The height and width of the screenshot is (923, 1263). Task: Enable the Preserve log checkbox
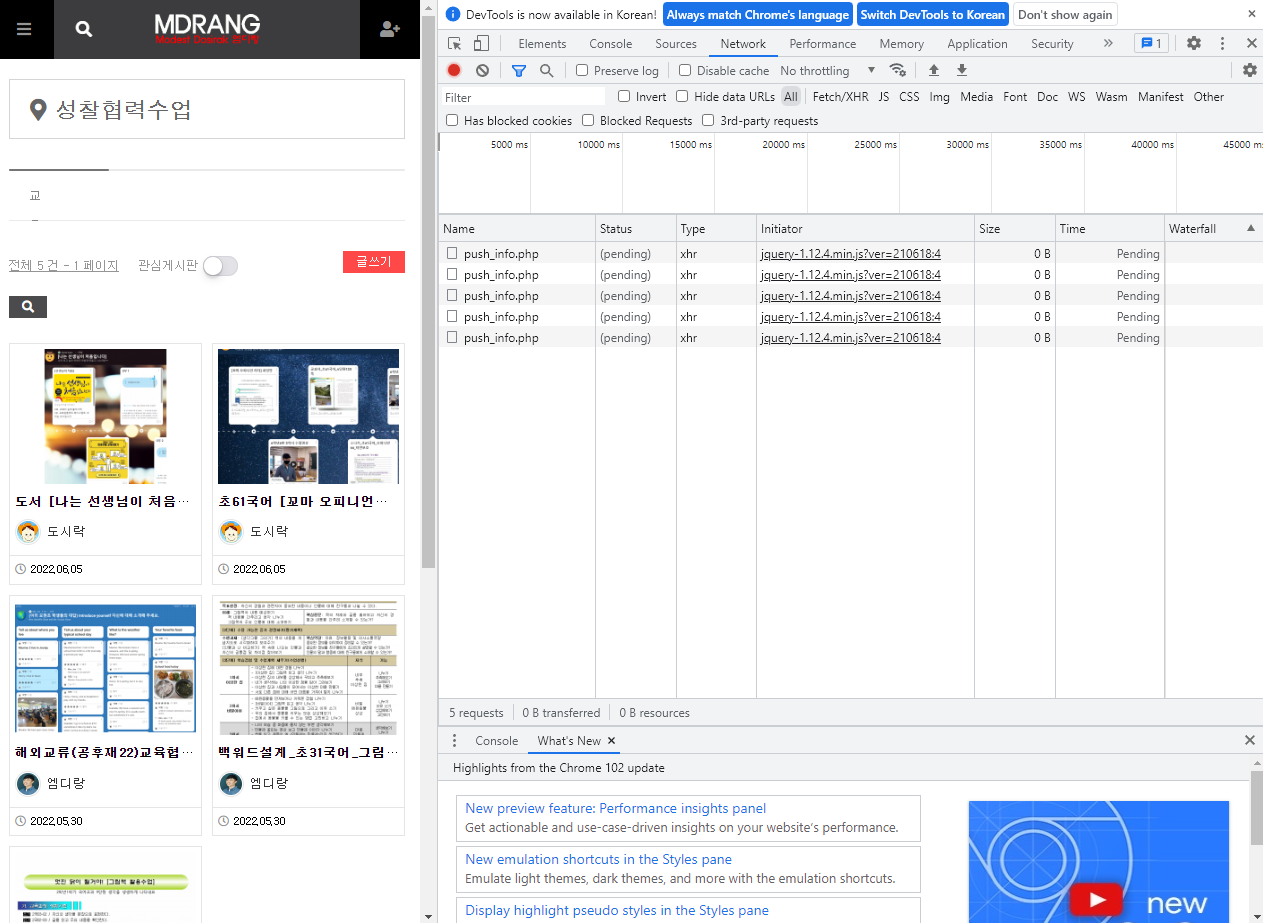582,70
